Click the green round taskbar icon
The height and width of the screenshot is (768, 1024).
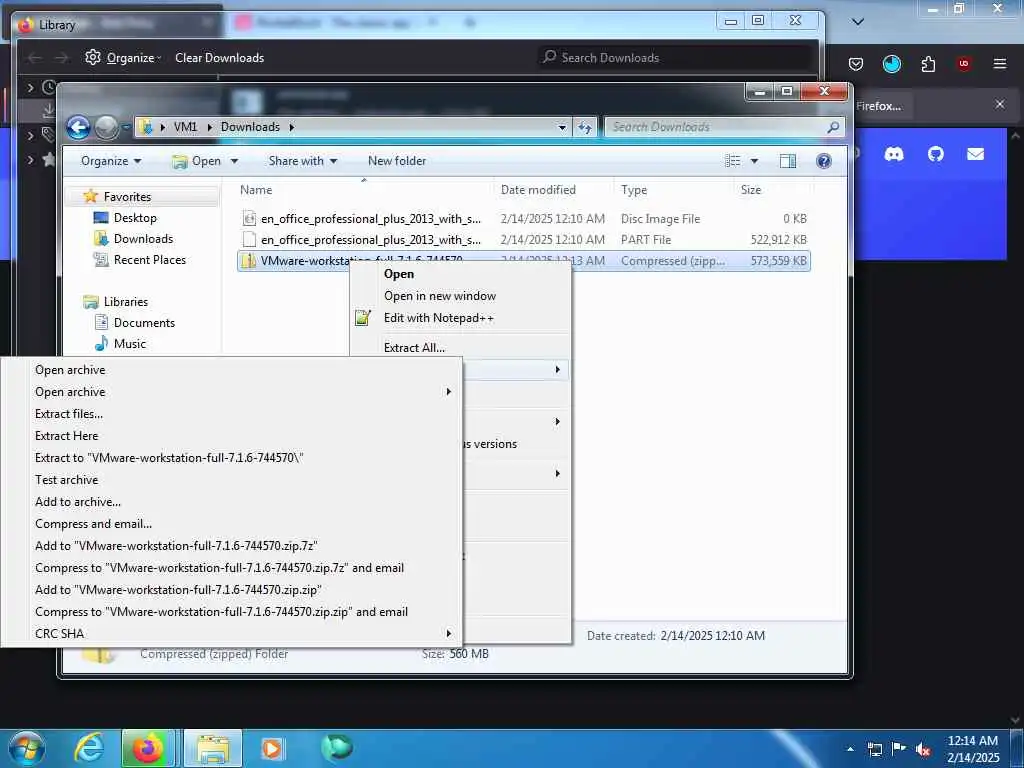coord(336,747)
